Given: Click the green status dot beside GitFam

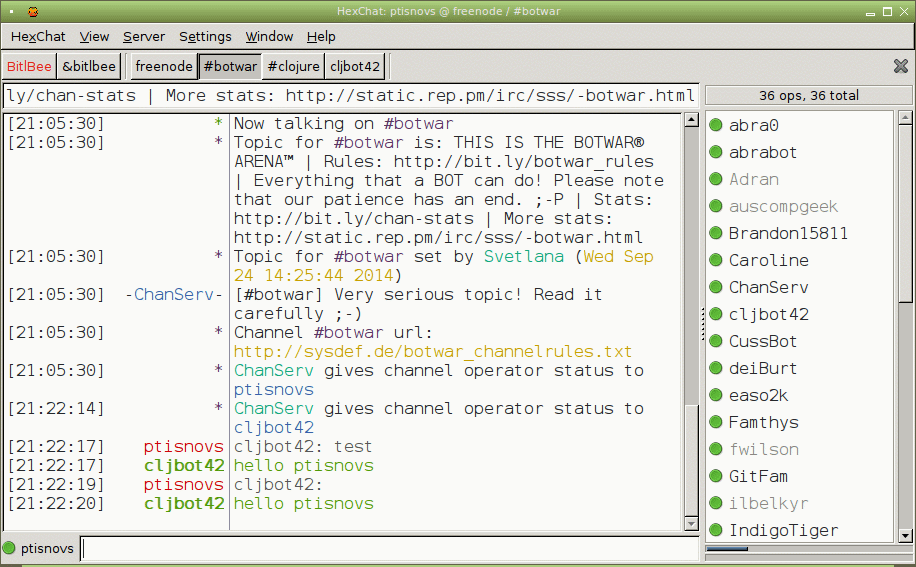Looking at the screenshot, I should 716,476.
